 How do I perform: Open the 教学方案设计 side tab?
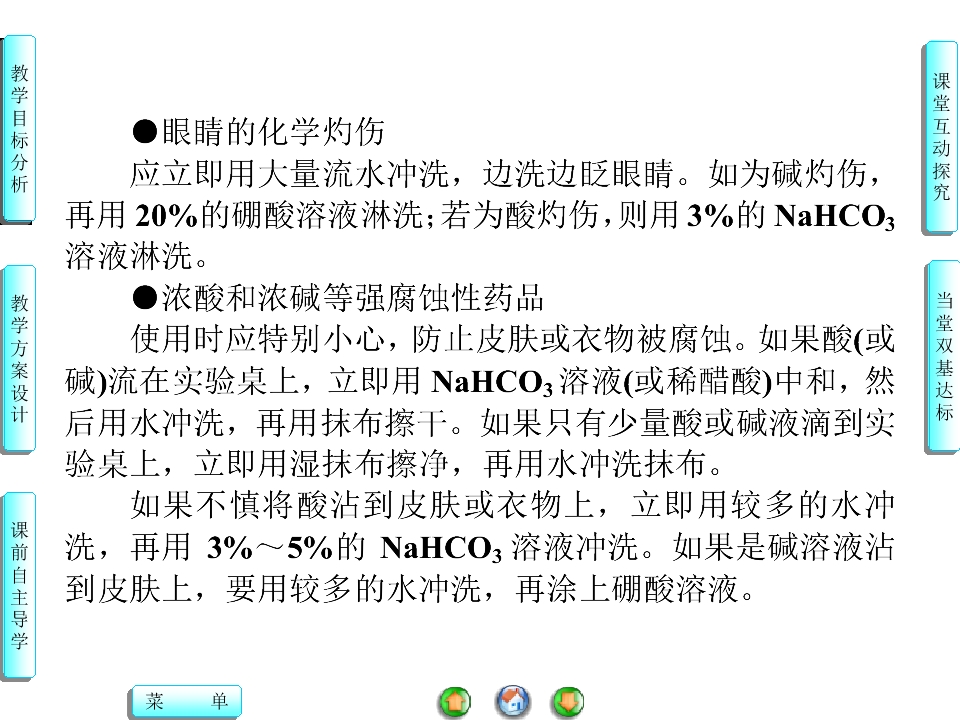[x=19, y=359]
